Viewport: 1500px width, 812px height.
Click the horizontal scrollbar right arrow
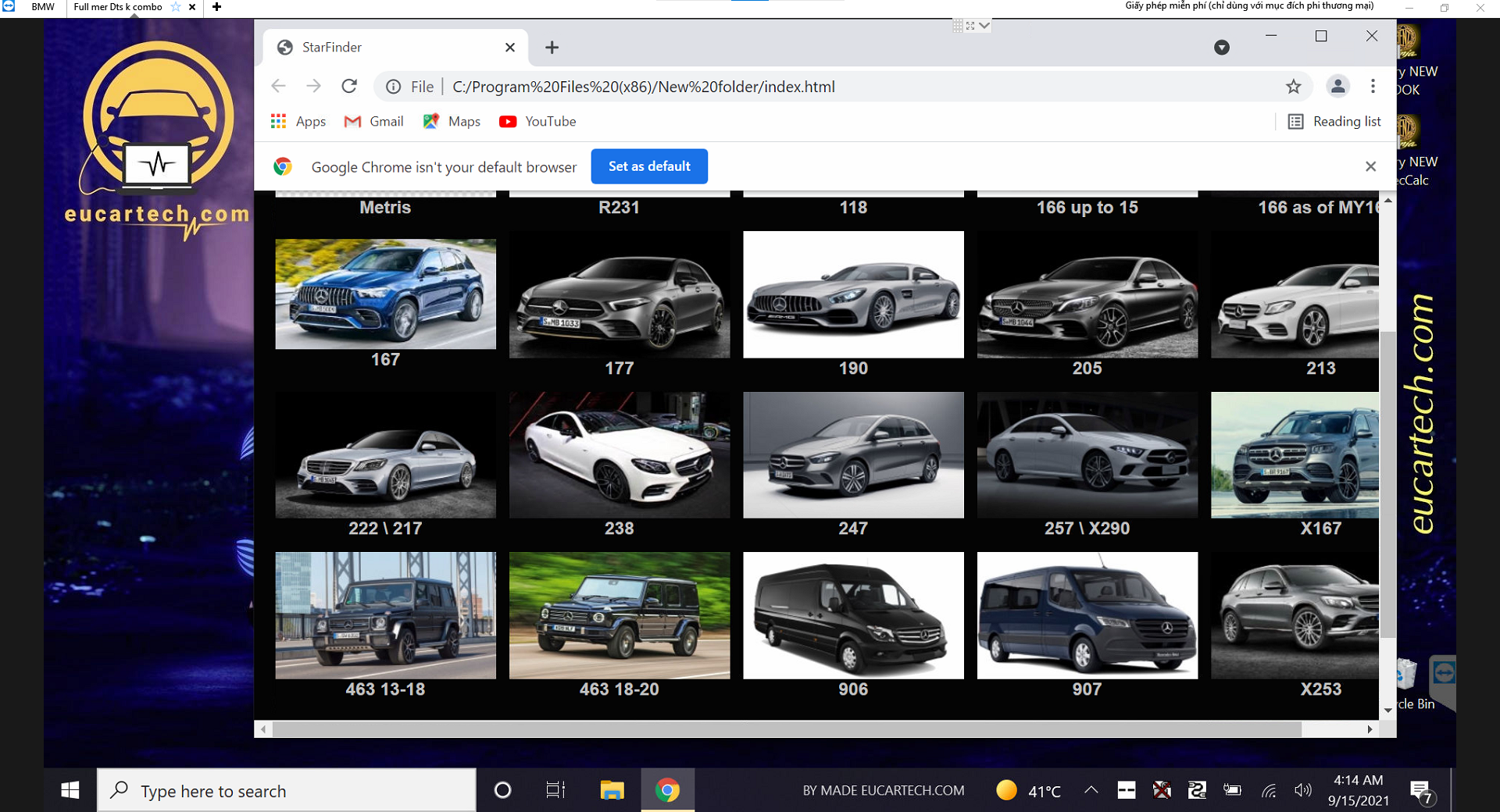point(1370,729)
